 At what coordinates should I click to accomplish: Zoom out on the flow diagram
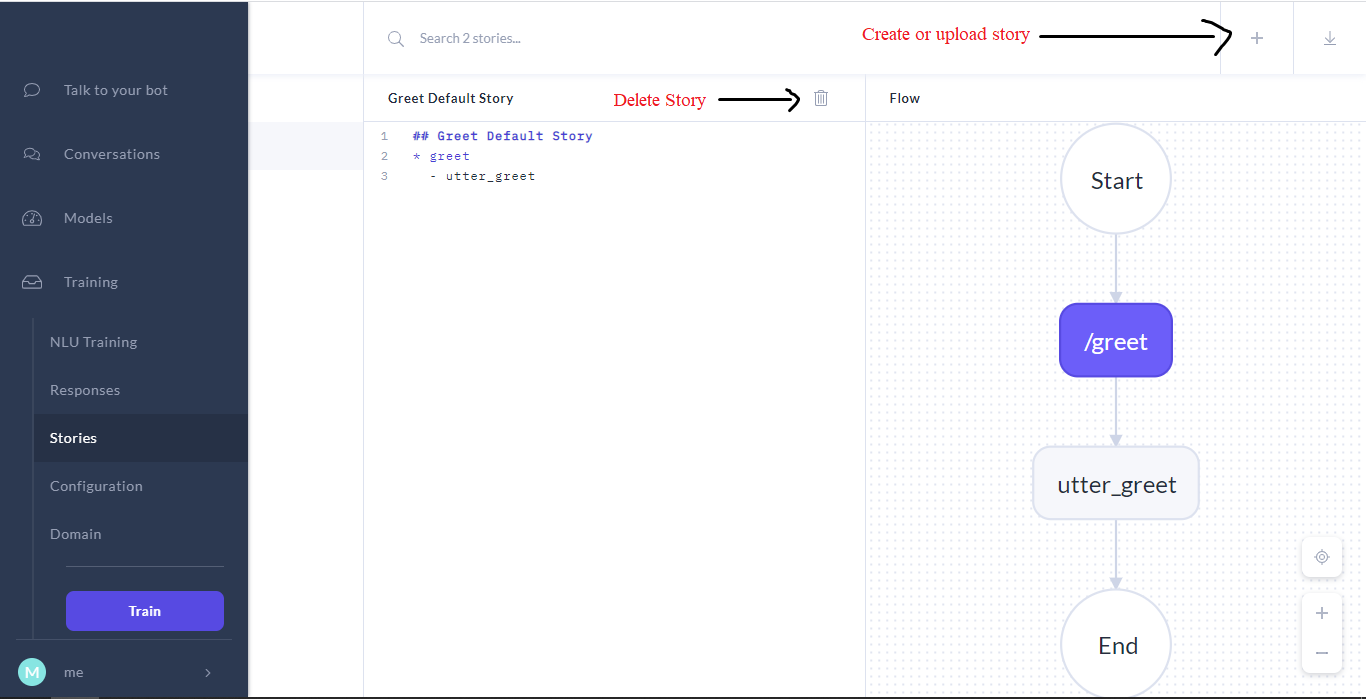1321,653
